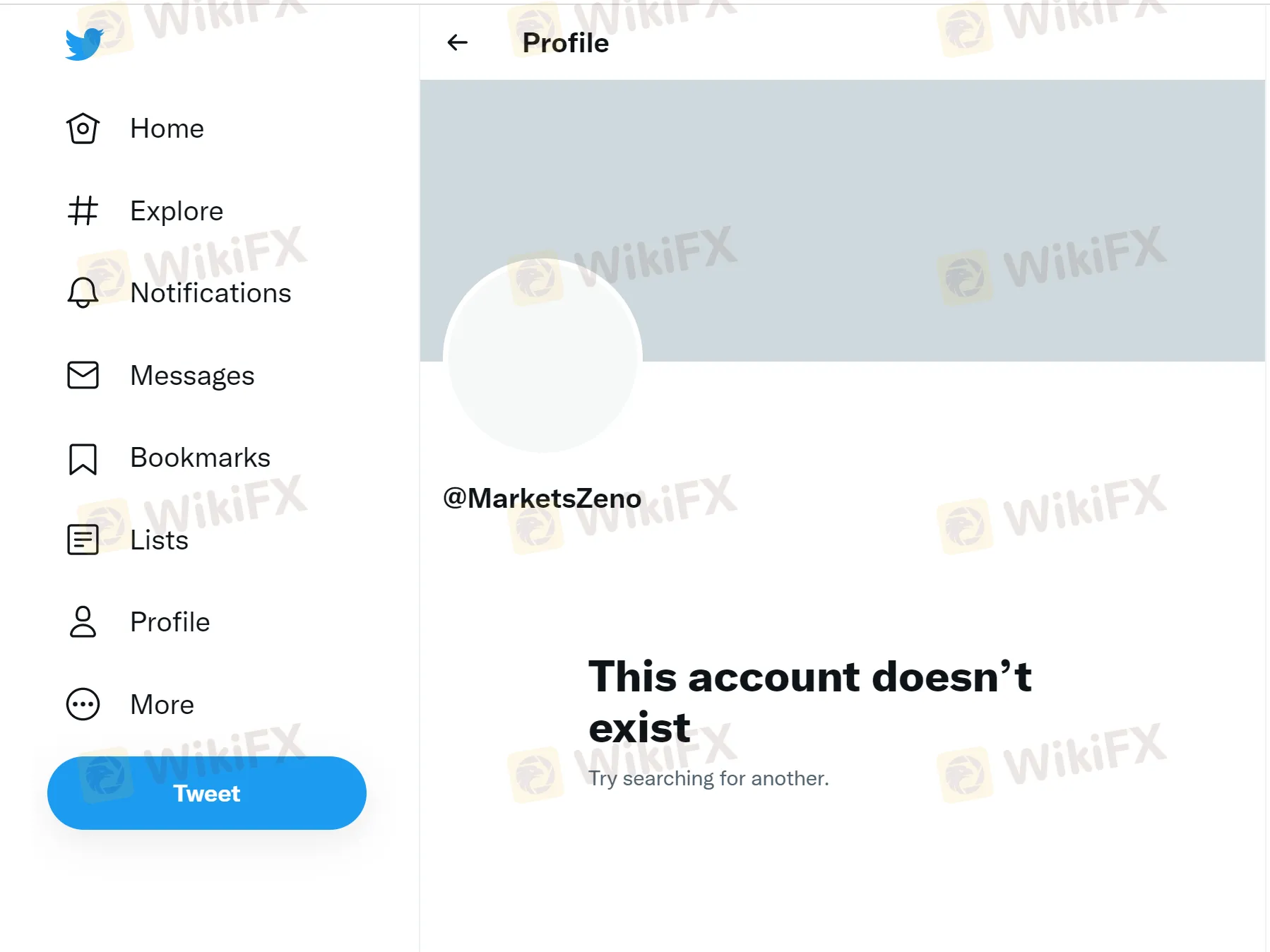Open Messages from the sidebar
Screen dimensions: 1270x952
click(x=192, y=376)
